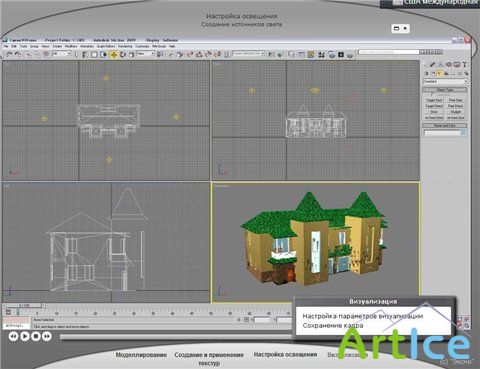Viewport: 480px width, 369px height.
Task: Switch to the Utilities hammer tab
Action: click(465, 64)
